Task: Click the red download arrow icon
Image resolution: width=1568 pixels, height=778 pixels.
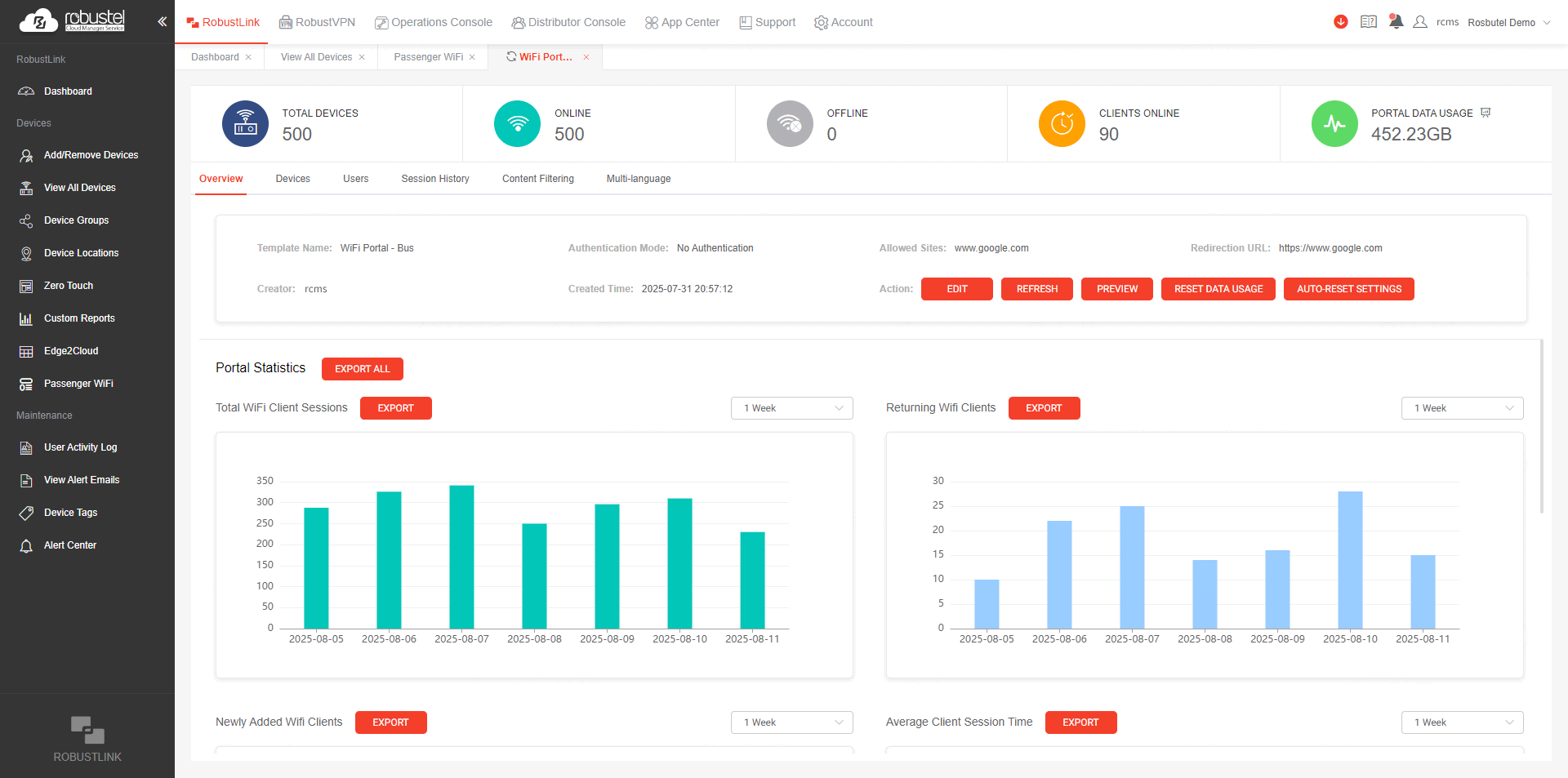Action: tap(1340, 22)
